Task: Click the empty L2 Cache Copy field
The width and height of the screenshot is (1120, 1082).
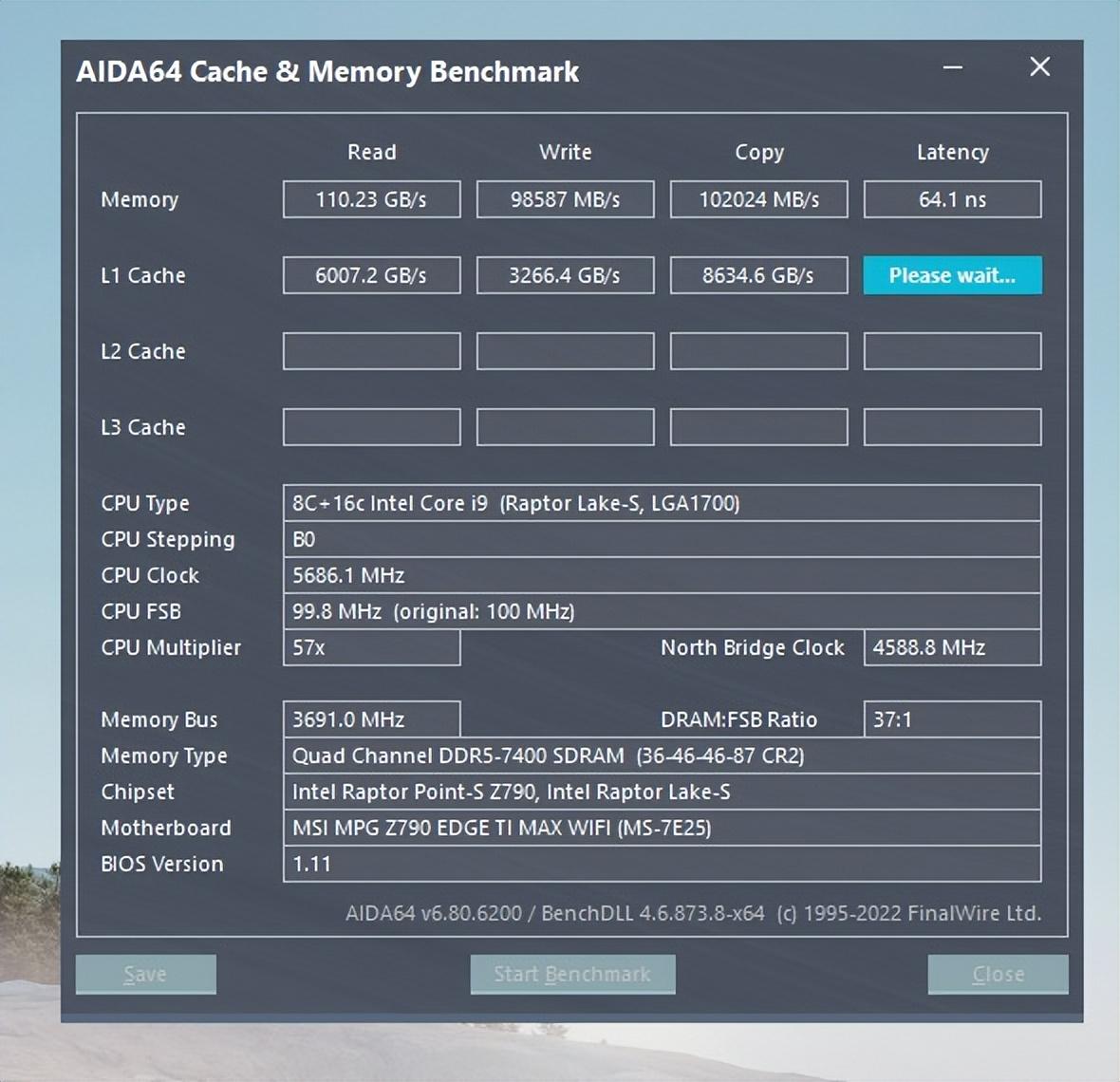Action: pyautogui.click(x=758, y=350)
